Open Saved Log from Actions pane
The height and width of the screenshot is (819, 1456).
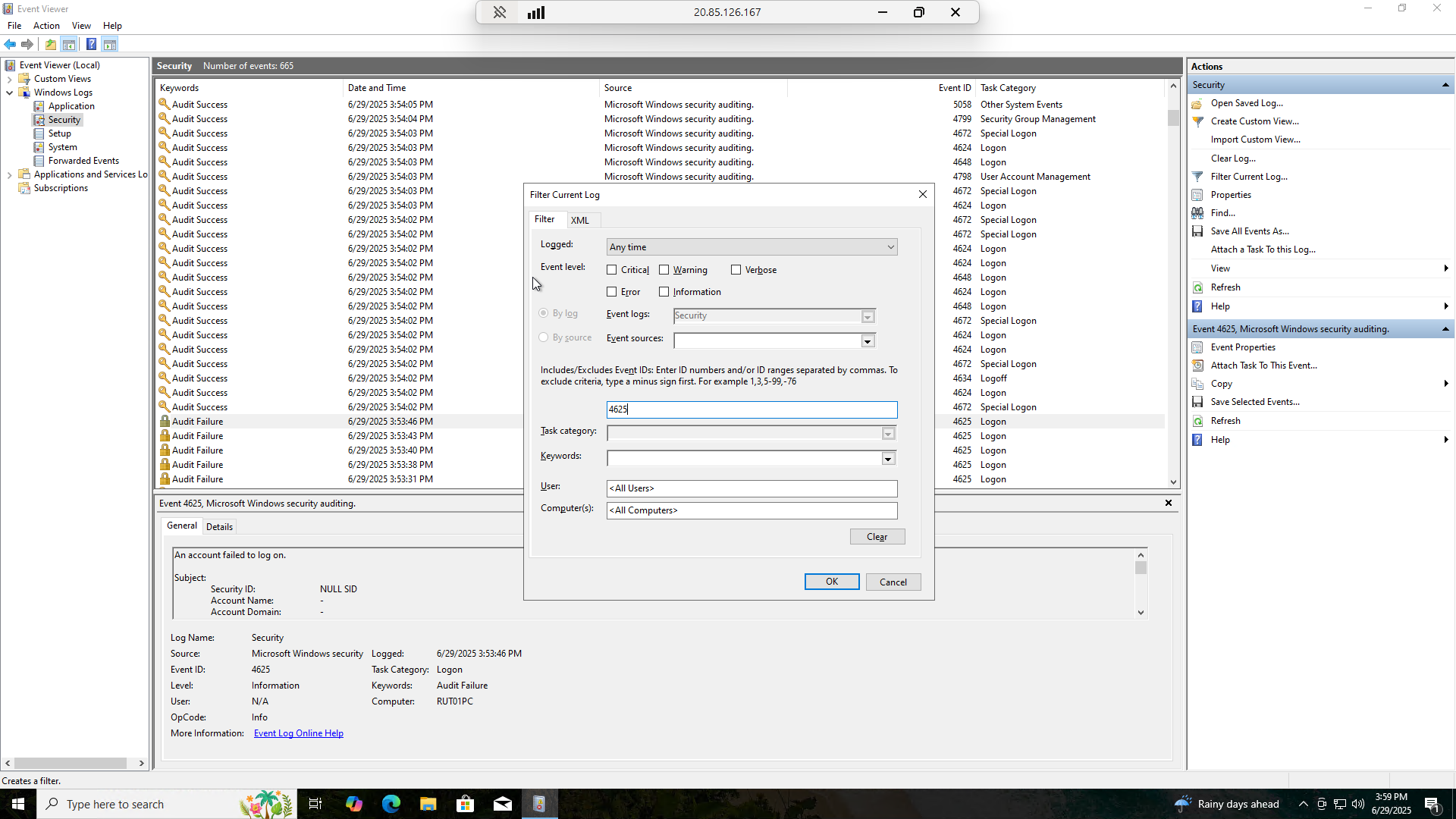(x=1247, y=103)
